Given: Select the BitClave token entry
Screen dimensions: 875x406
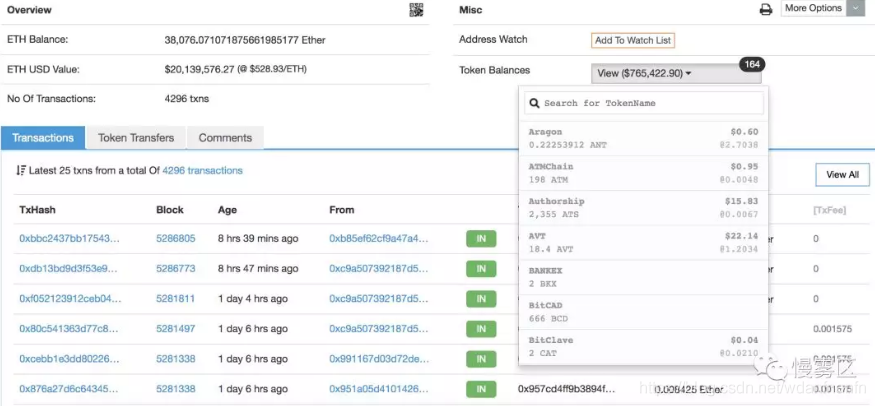Looking at the screenshot, I should [643, 346].
